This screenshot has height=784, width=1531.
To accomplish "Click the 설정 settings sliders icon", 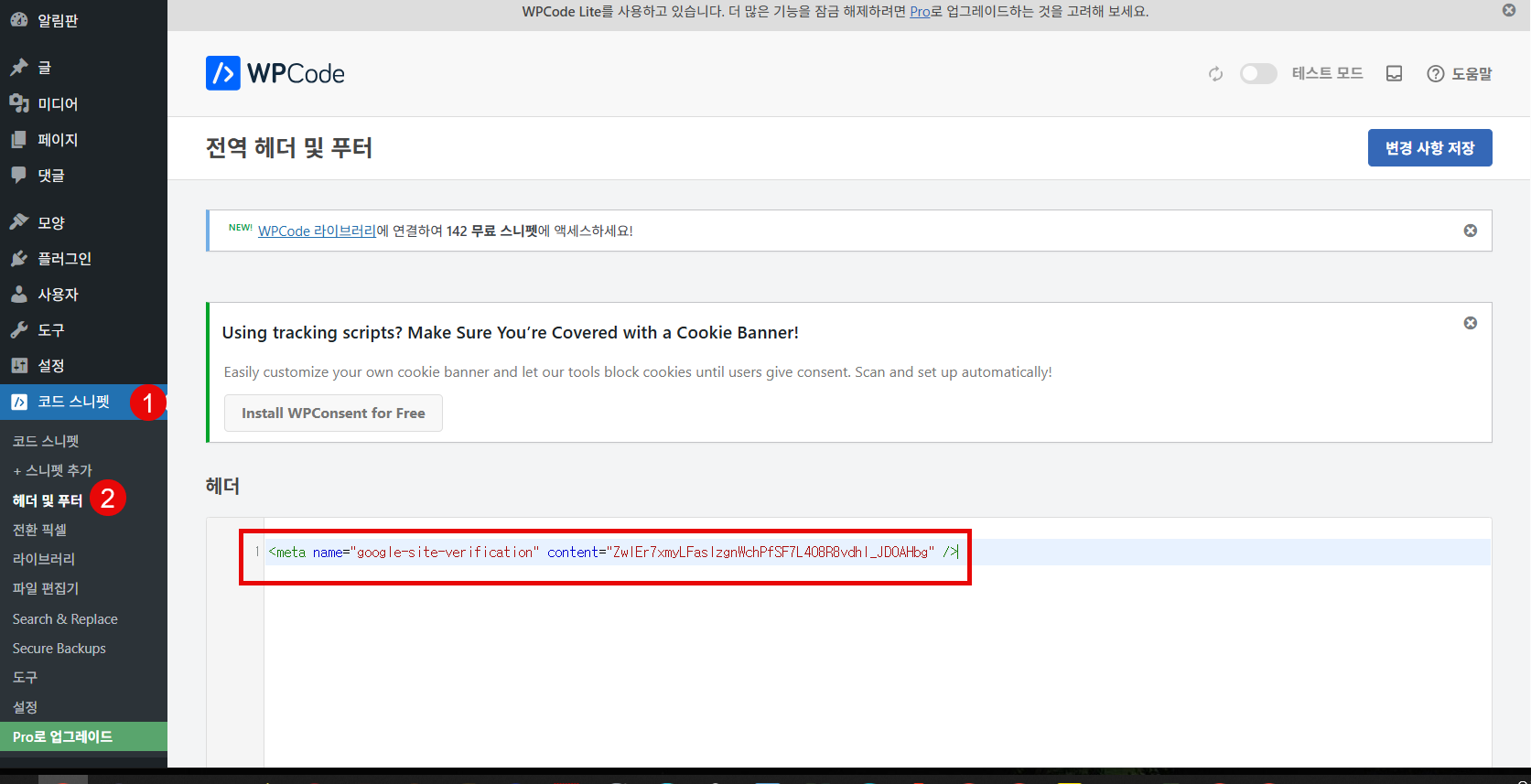I will tap(19, 365).
